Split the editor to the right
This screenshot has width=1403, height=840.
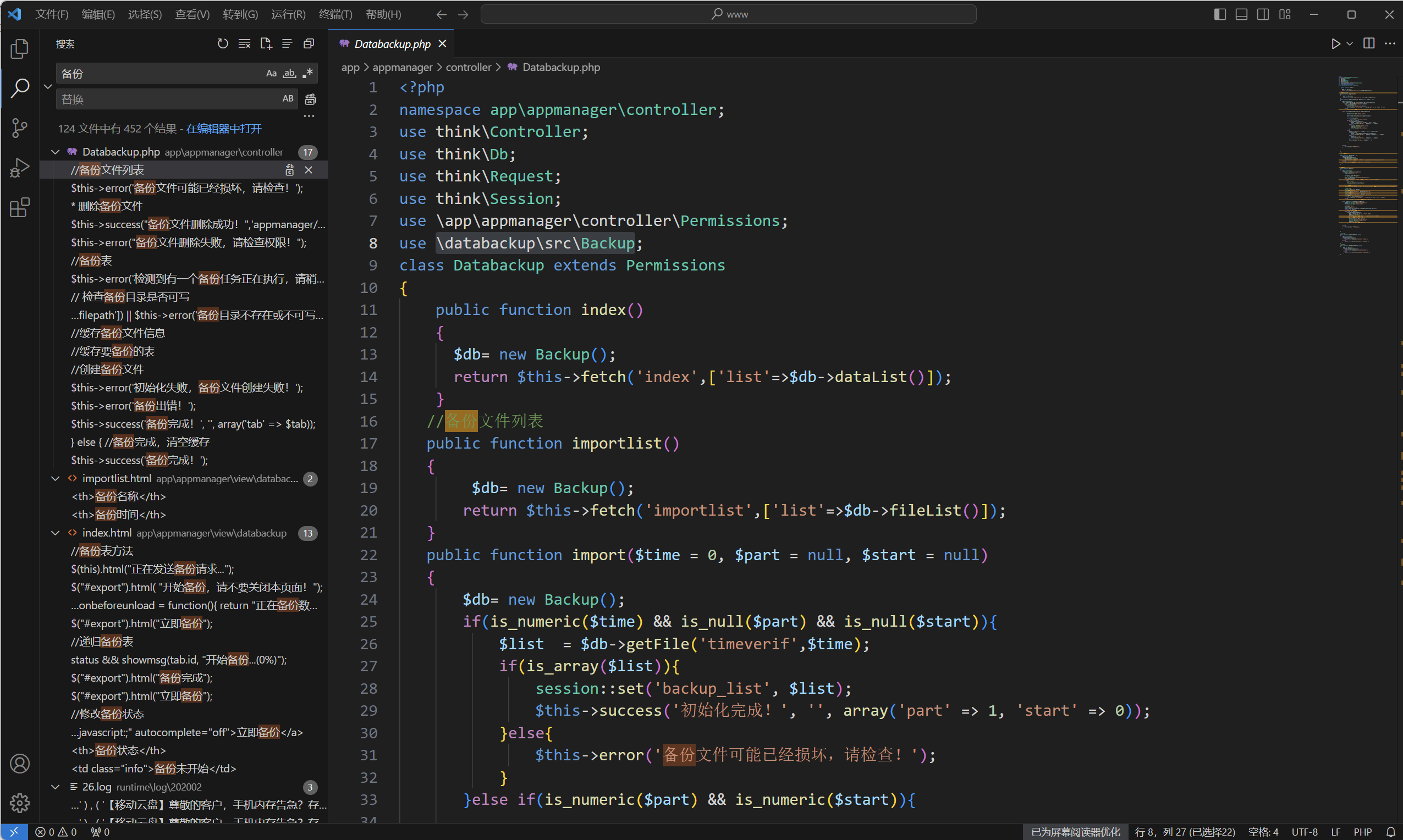tap(1369, 43)
